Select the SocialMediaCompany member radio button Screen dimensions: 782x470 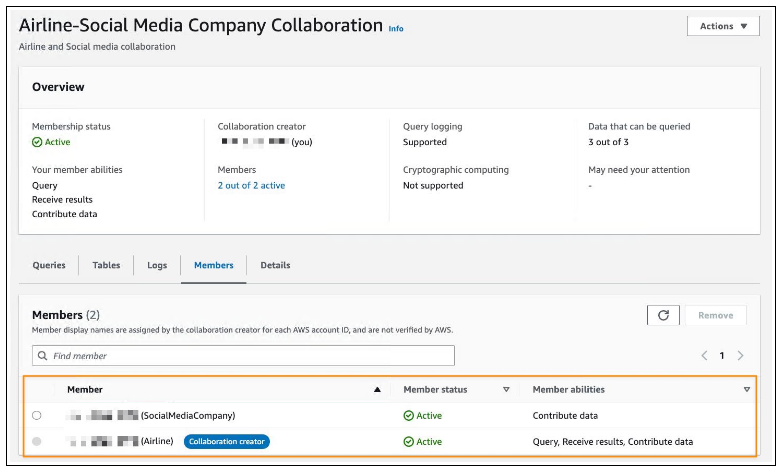click(37, 415)
